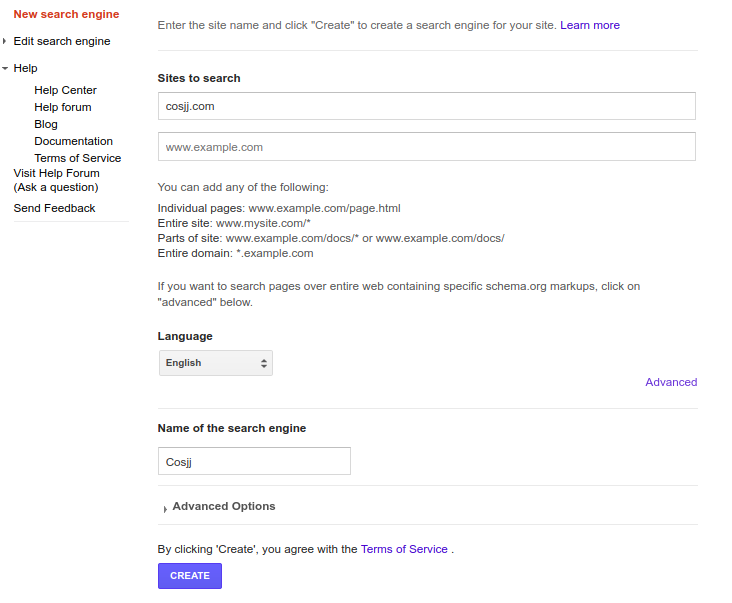Click the Sites to search heading
This screenshot has width=732, height=603.
pyautogui.click(x=199, y=78)
